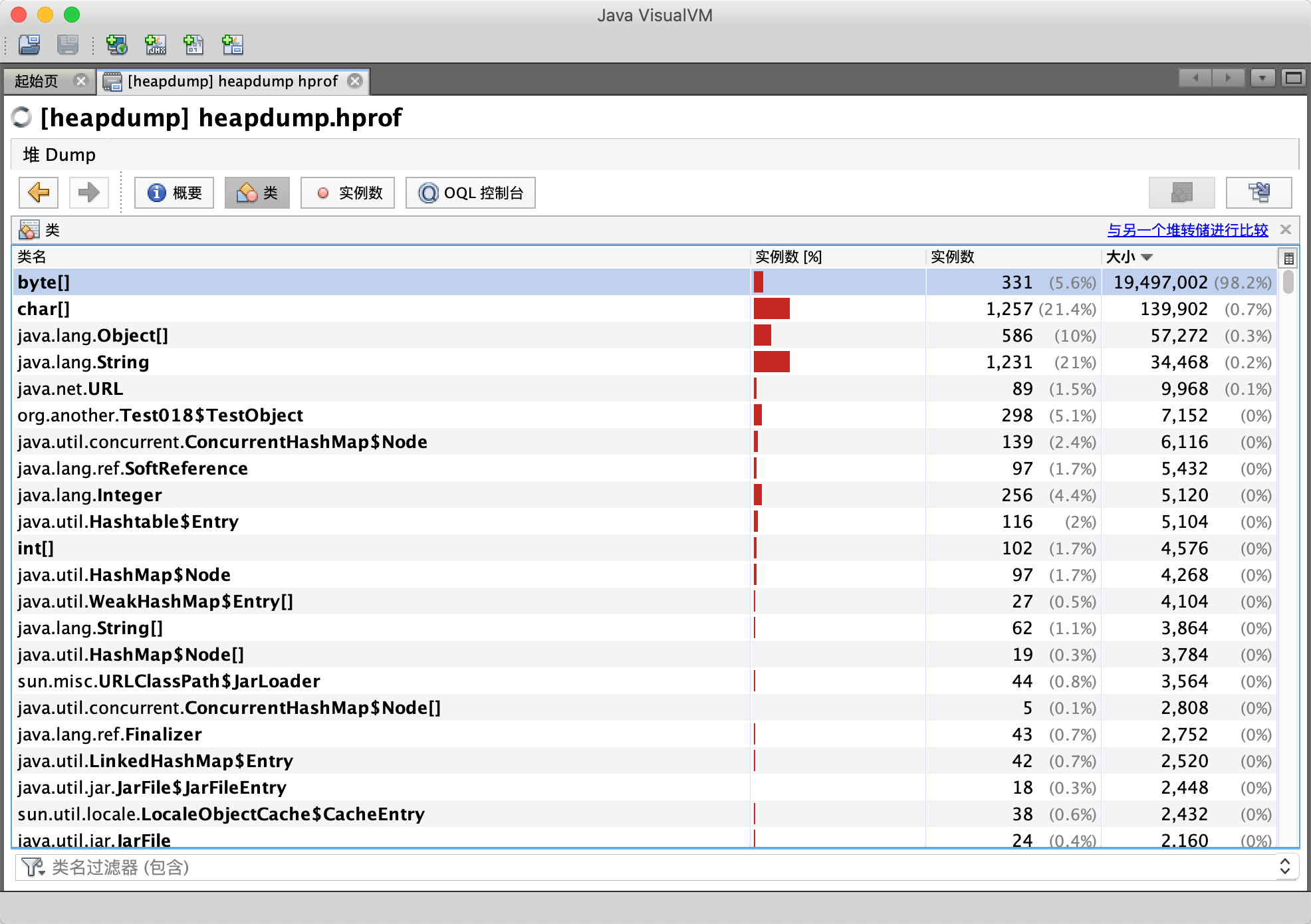Click the 与另一个堆转储进行比较 link
Screen dimensions: 1311x924
pyautogui.click(x=1187, y=230)
